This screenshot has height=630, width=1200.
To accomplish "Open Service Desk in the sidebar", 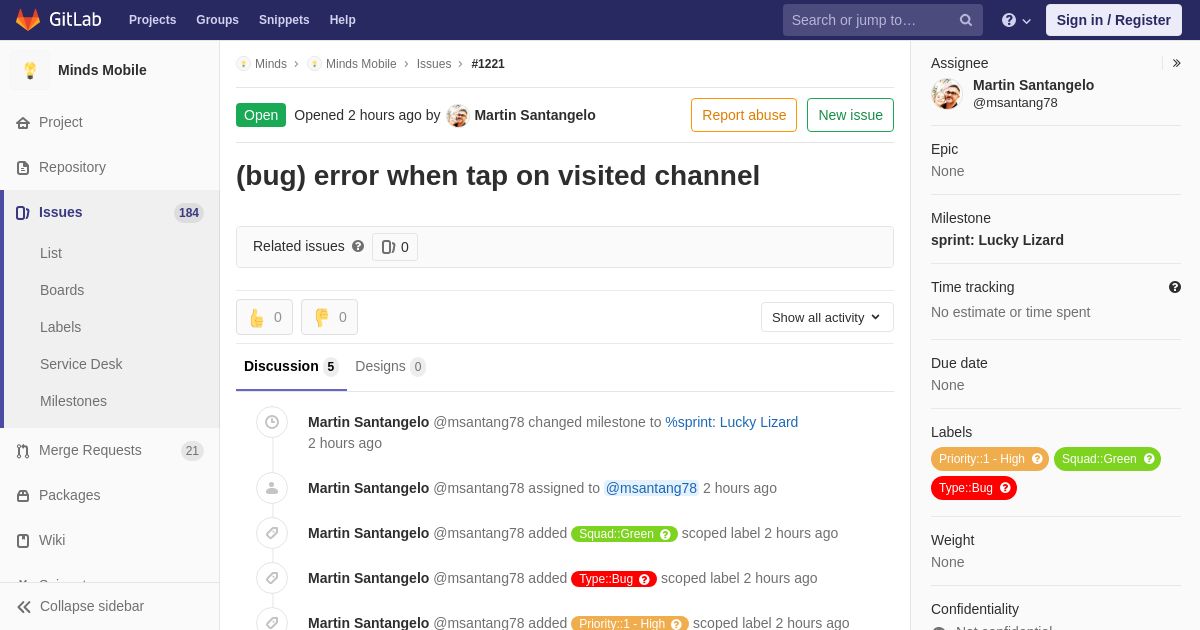I will pyautogui.click(x=81, y=364).
